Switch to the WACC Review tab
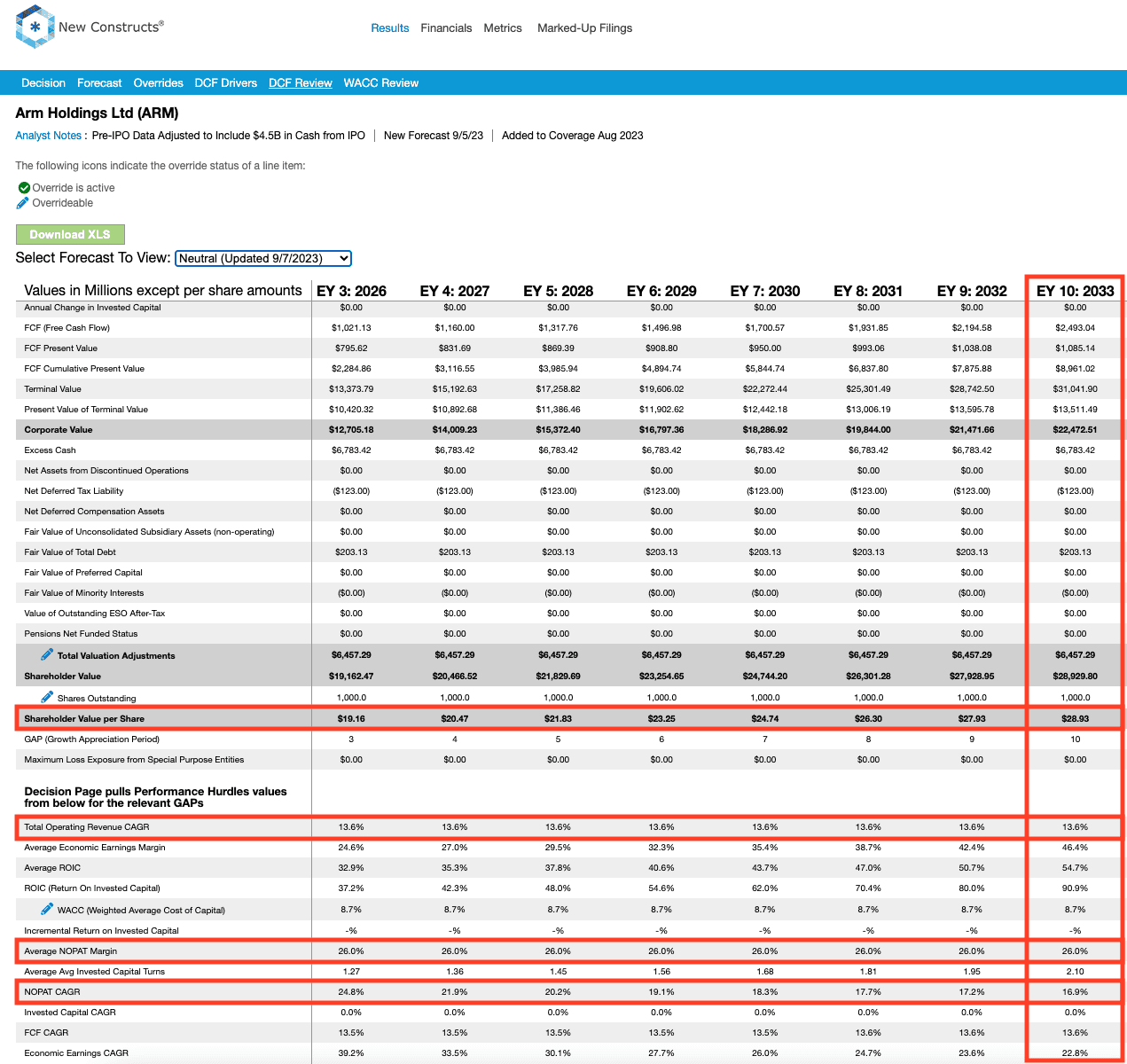This screenshot has height=1064, width=1127. click(x=380, y=83)
